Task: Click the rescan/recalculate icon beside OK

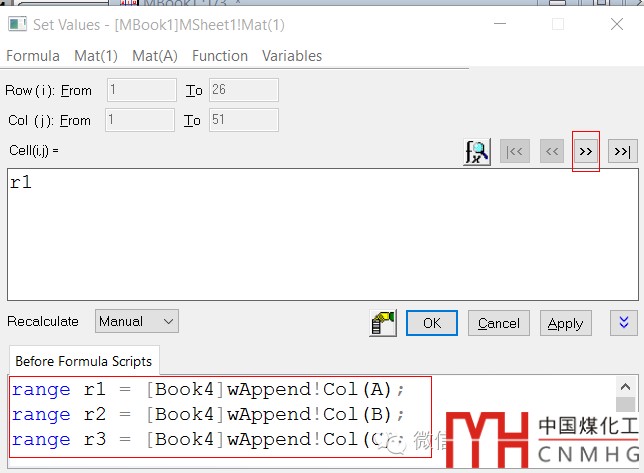Action: [383, 323]
